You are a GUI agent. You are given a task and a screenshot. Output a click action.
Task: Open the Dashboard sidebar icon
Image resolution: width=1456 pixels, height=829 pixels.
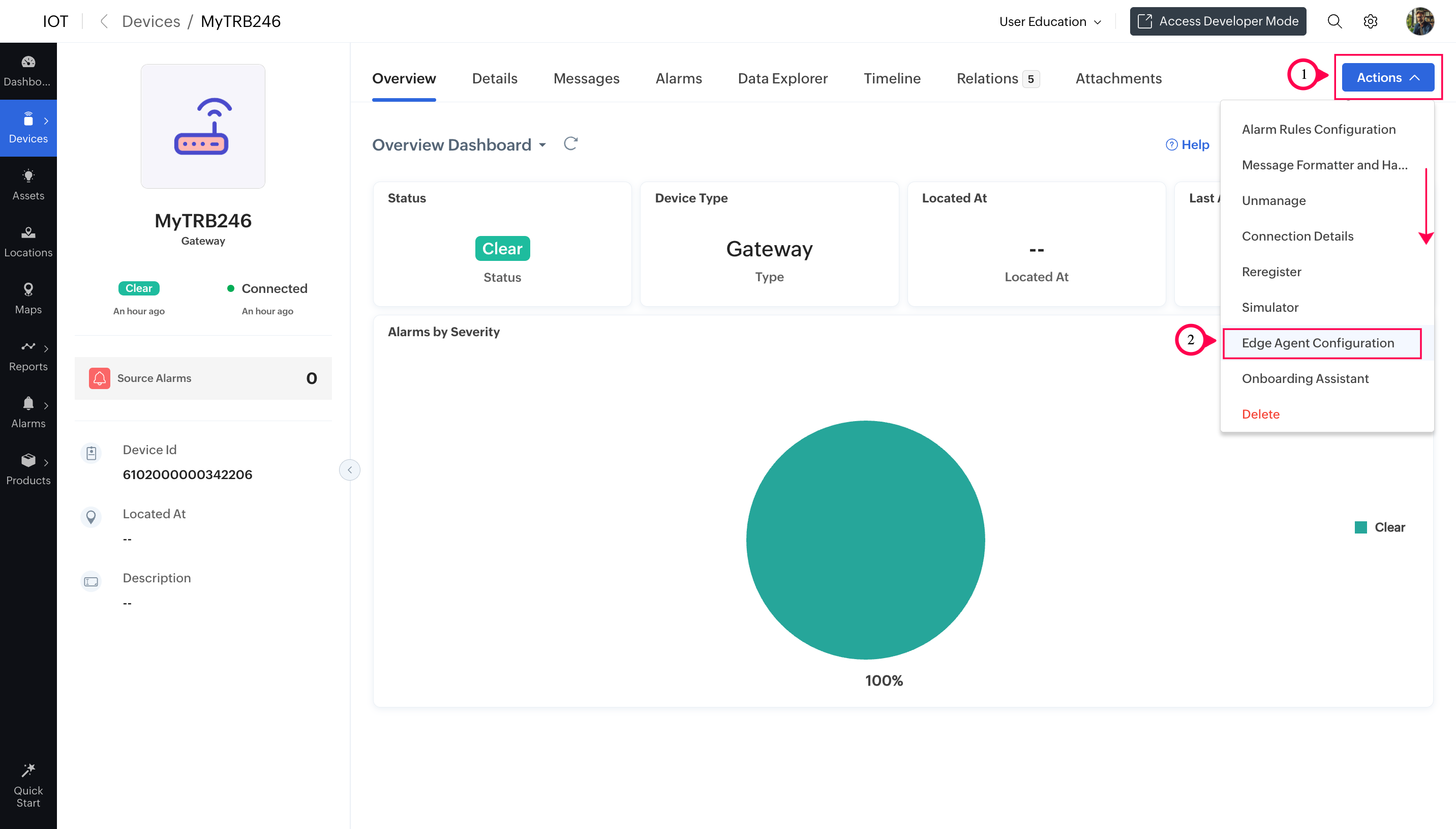[x=28, y=71]
